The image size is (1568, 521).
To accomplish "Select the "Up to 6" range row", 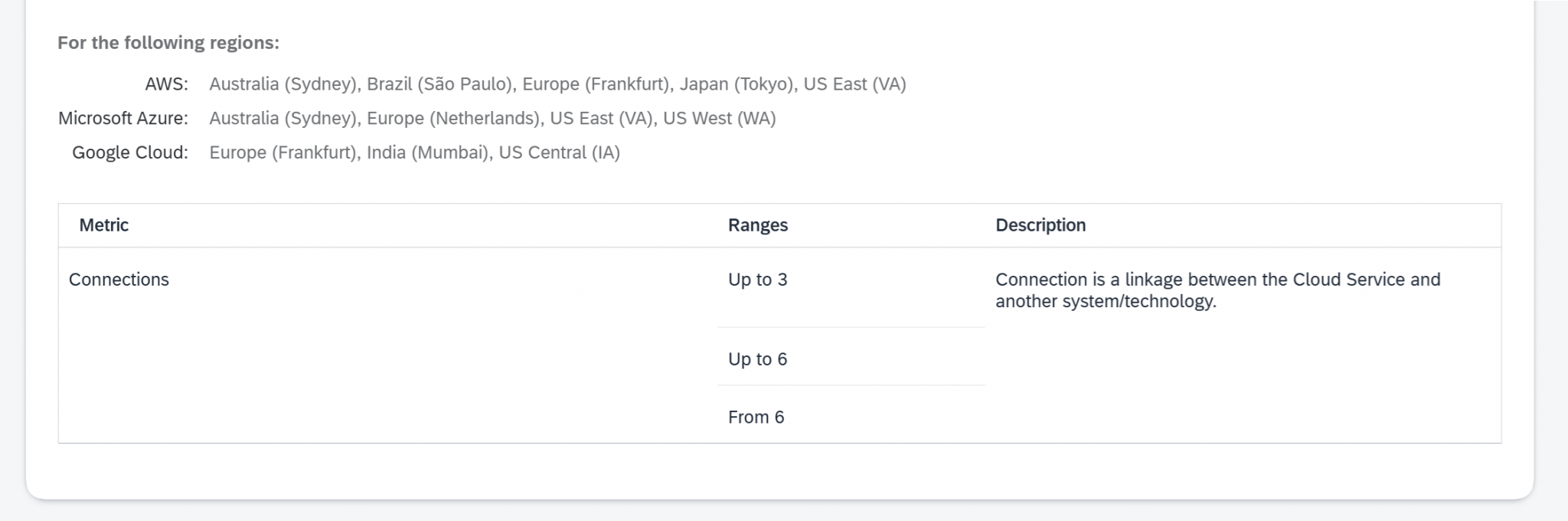I will [x=757, y=359].
